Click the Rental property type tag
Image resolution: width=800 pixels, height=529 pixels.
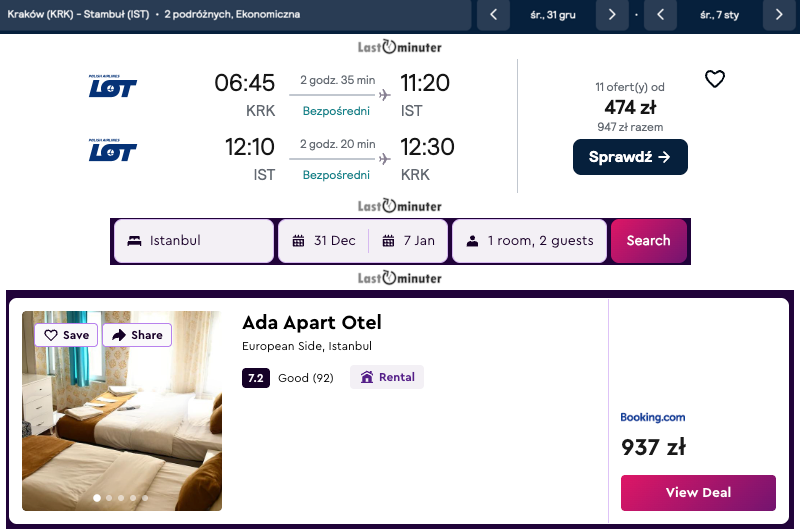(x=387, y=378)
